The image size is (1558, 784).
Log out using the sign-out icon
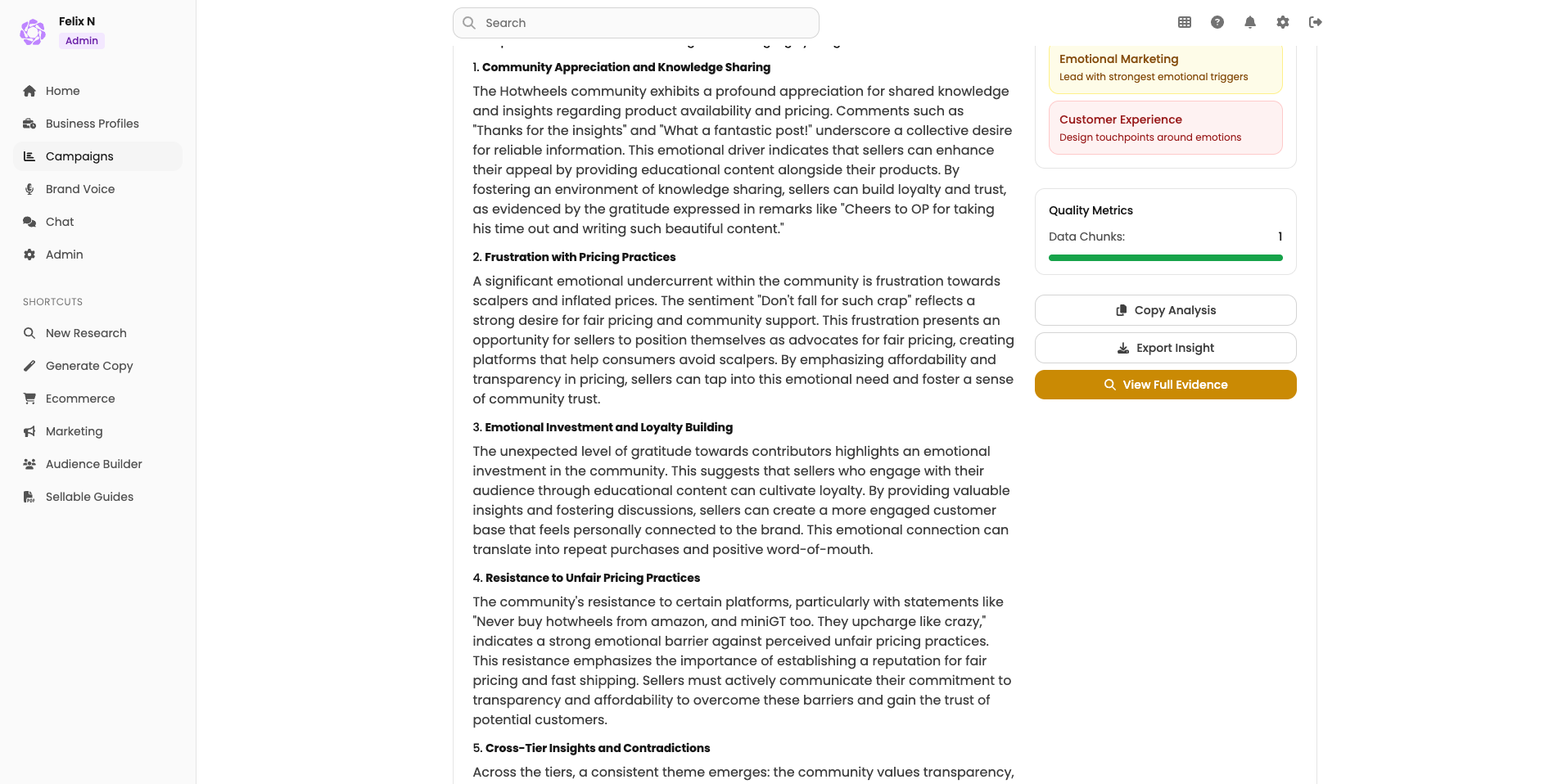click(1316, 22)
